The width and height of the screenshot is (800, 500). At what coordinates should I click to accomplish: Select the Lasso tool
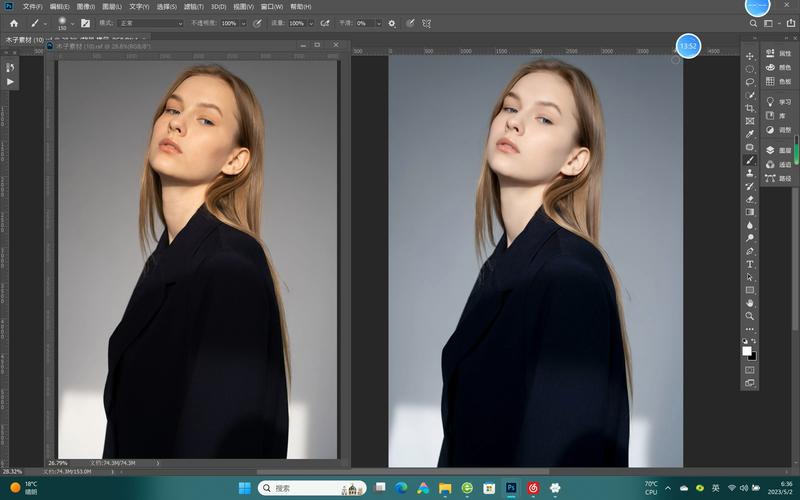749,82
